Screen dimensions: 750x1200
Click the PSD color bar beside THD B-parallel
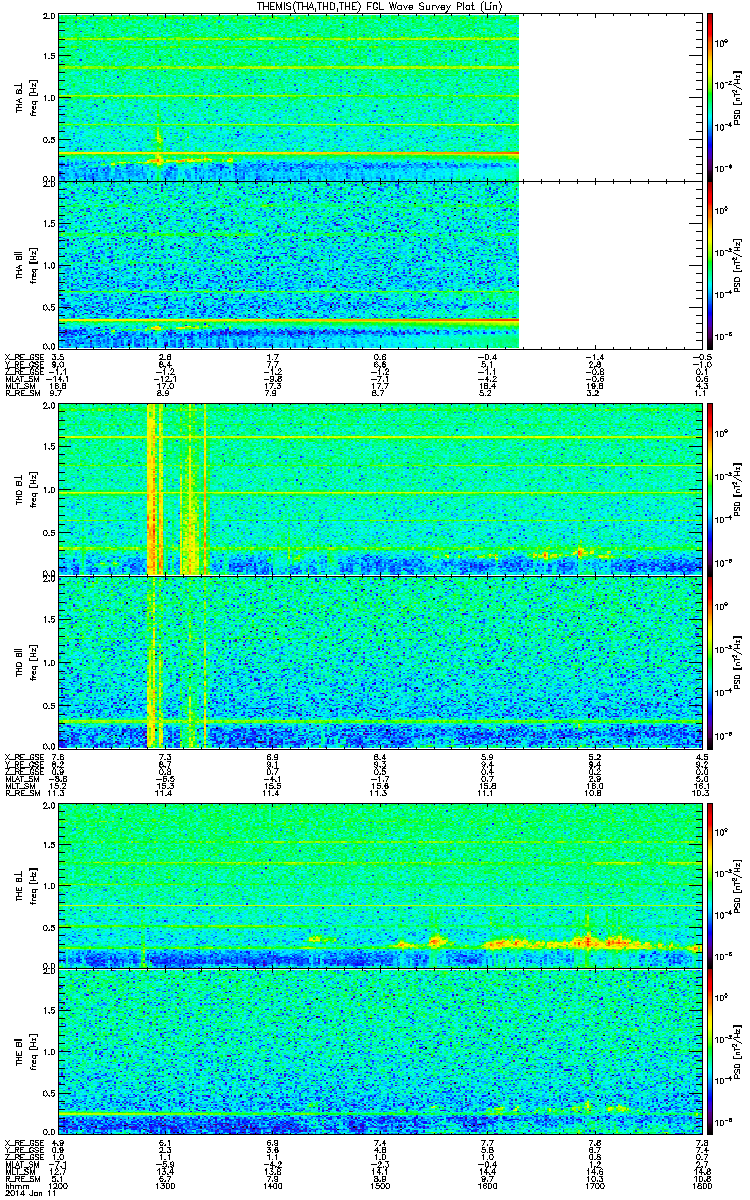pyautogui.click(x=709, y=661)
